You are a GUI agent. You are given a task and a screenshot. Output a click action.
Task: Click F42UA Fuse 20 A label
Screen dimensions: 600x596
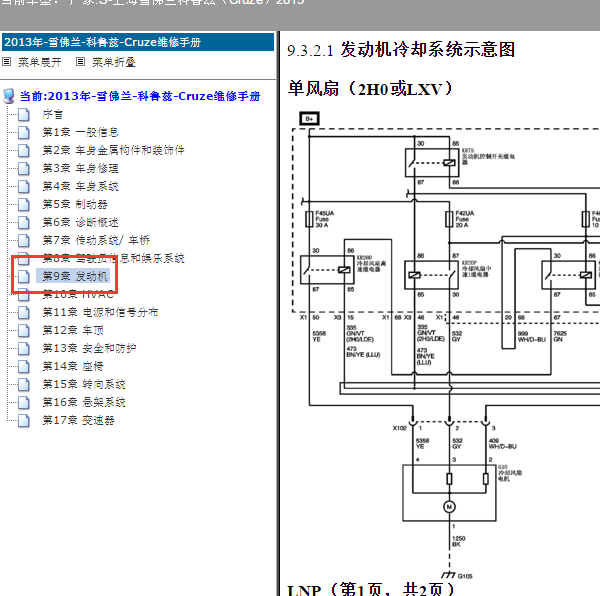[x=465, y=219]
